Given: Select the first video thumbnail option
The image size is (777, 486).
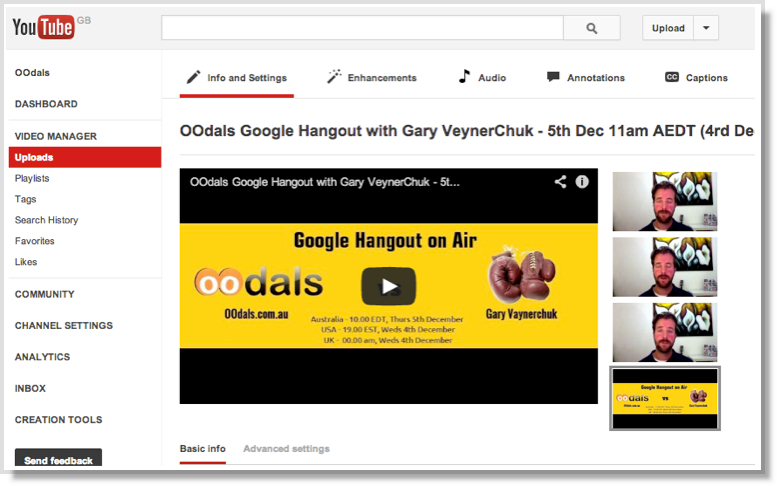Looking at the screenshot, I should pyautogui.click(x=665, y=201).
